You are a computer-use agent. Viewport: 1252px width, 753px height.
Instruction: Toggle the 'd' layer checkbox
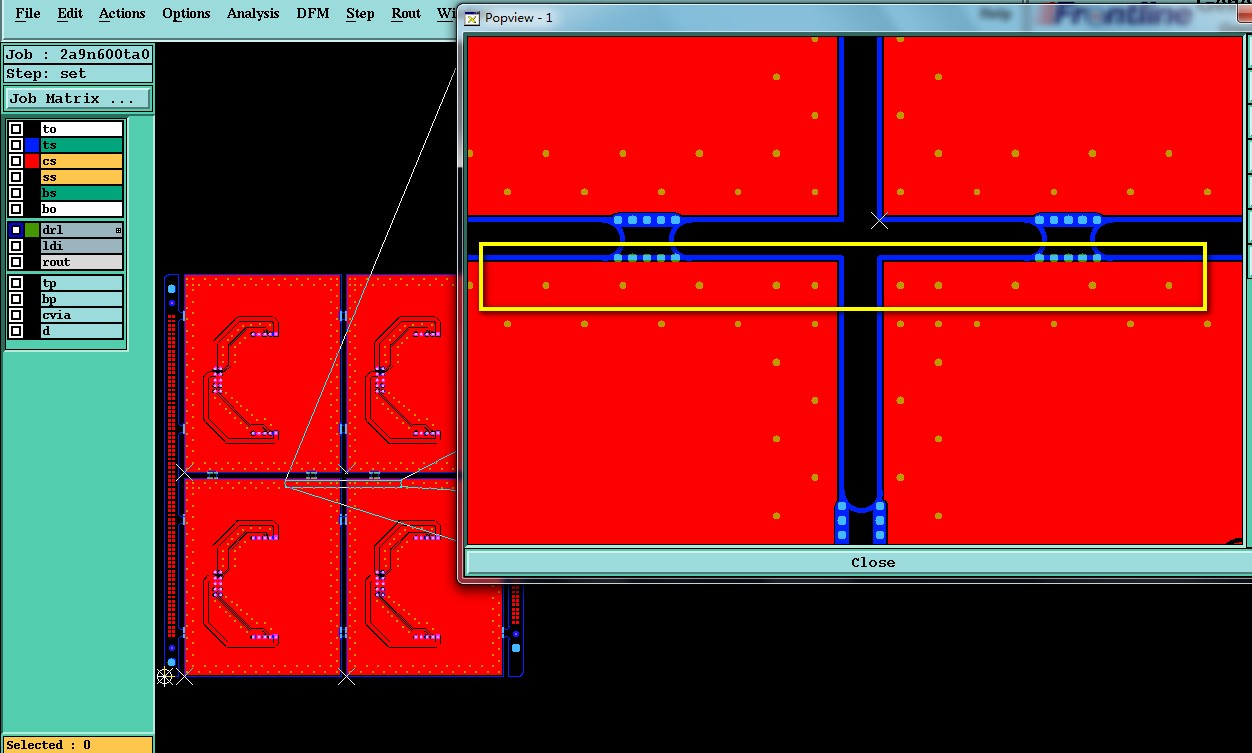[16, 331]
